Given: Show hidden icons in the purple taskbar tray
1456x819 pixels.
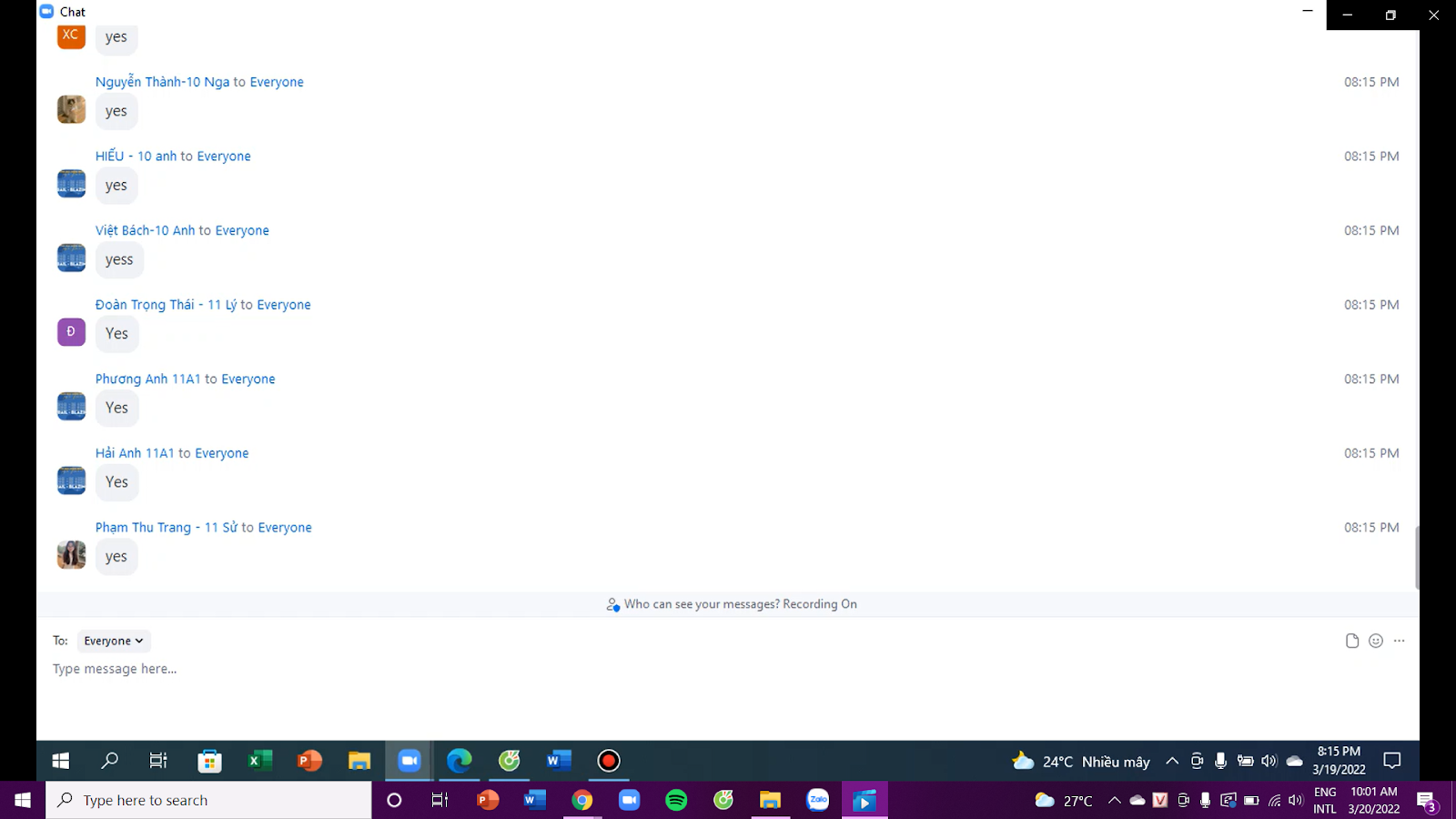Looking at the screenshot, I should tap(1114, 801).
